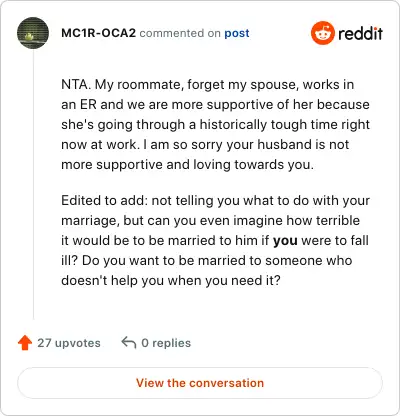Open the MC1R-OCA2 username profile
The width and height of the screenshot is (400, 416).
click(99, 33)
